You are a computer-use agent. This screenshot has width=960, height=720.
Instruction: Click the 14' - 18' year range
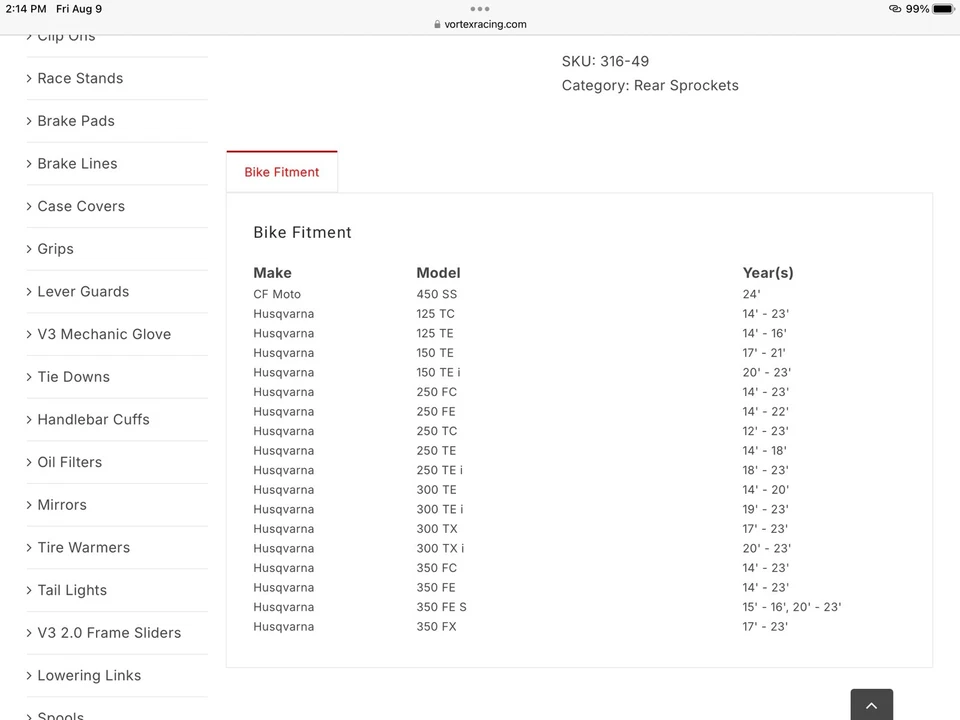[x=765, y=451]
